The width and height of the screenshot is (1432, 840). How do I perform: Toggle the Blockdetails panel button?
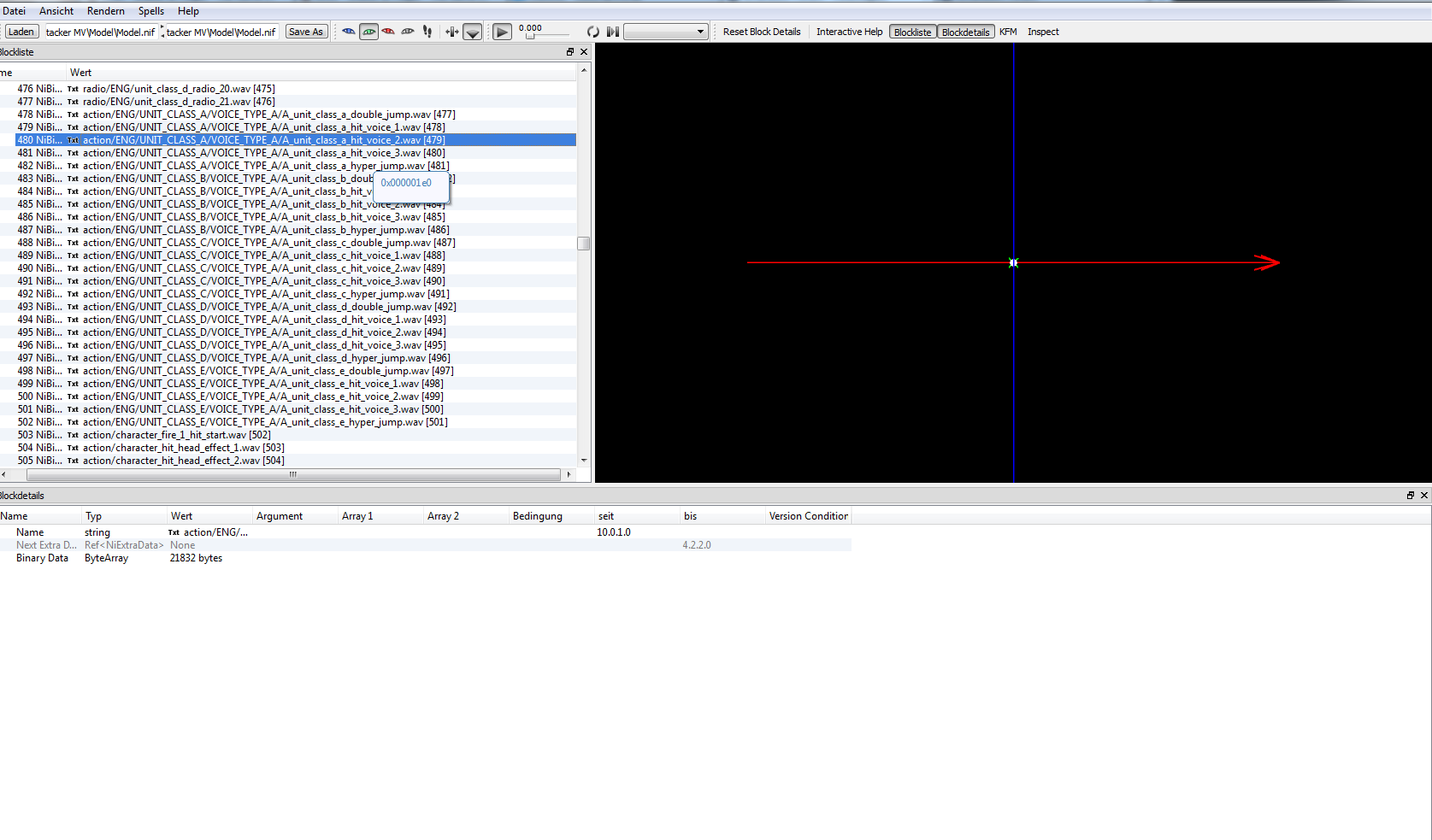point(965,32)
